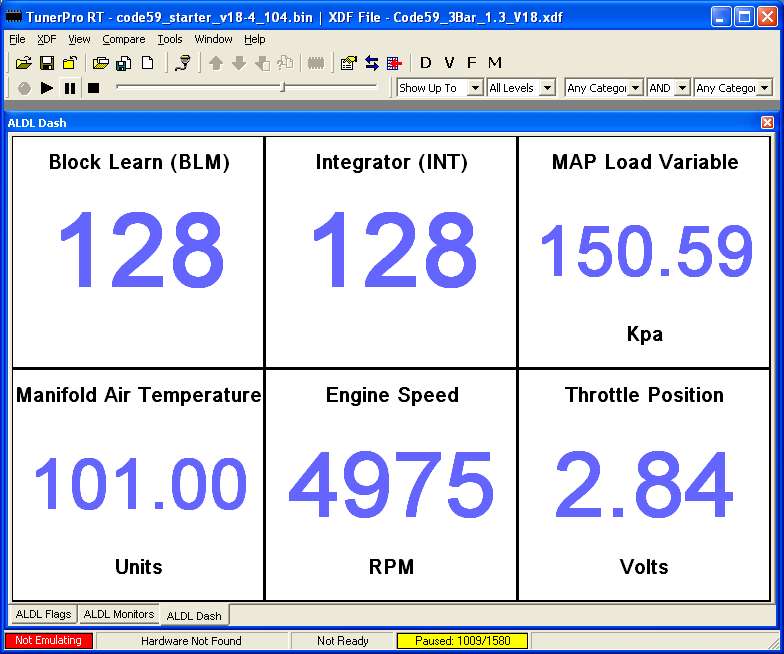Click the D toolbar button
Image resolution: width=784 pixels, height=654 pixels.
(425, 63)
